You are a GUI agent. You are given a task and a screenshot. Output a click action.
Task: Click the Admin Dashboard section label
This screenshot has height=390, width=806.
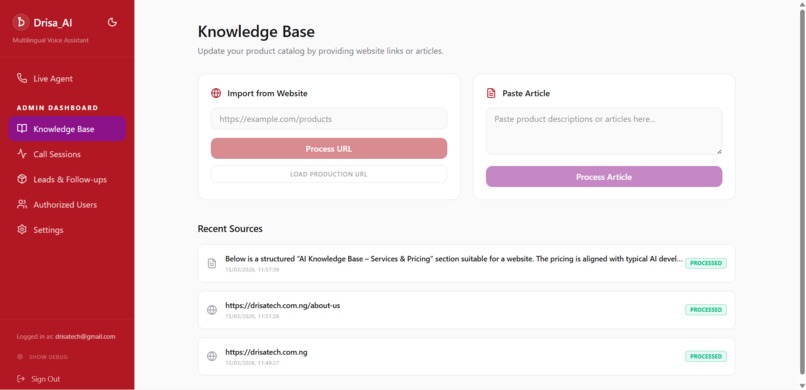(58, 108)
